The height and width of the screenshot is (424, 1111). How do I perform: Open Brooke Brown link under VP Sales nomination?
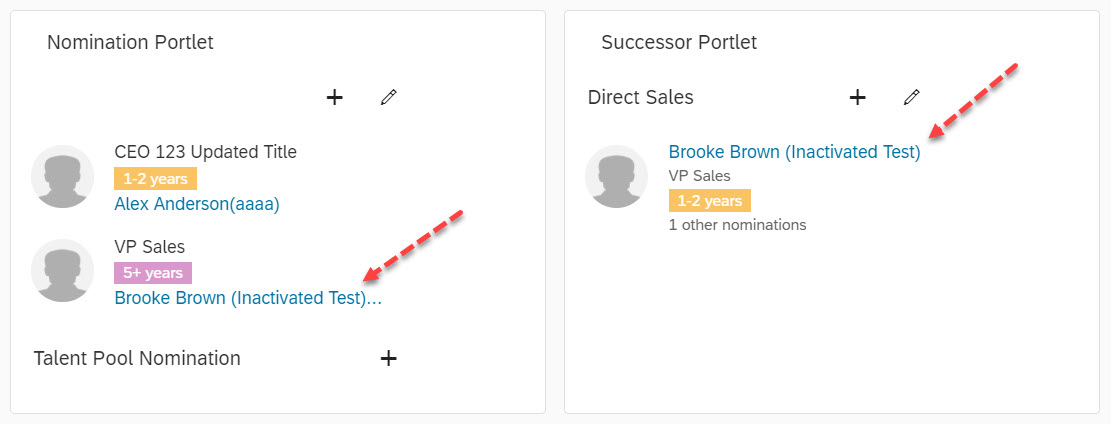click(x=248, y=298)
